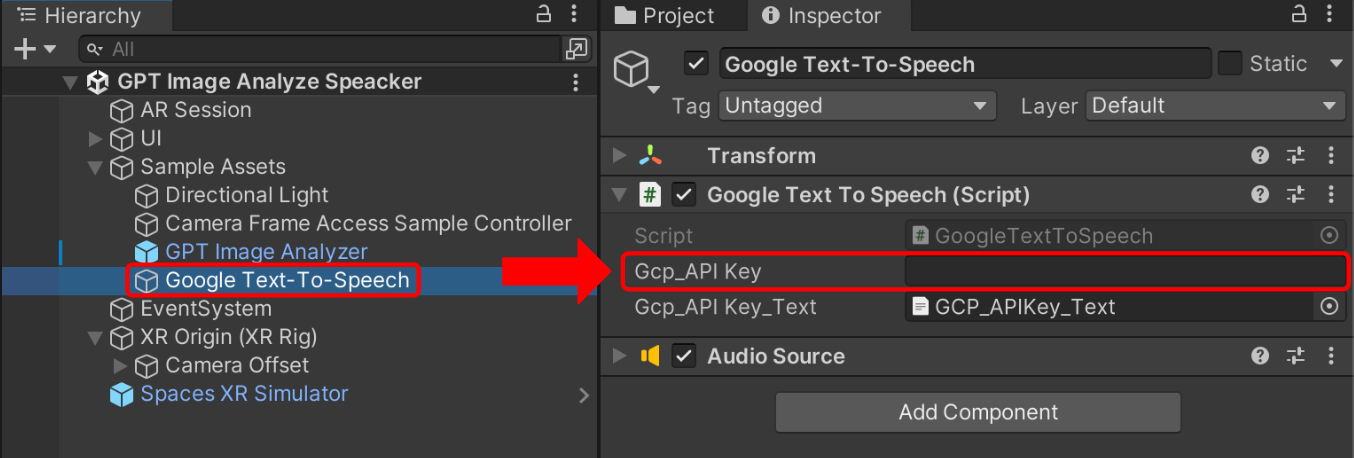
Task: Click the Hierarchy search-by-type icon
Action: point(577,48)
